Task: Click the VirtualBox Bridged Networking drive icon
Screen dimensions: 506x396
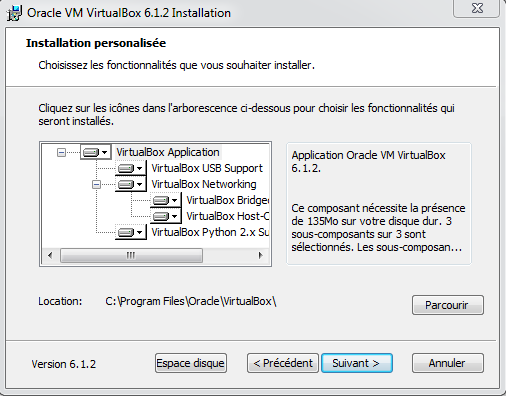Action: coord(161,200)
